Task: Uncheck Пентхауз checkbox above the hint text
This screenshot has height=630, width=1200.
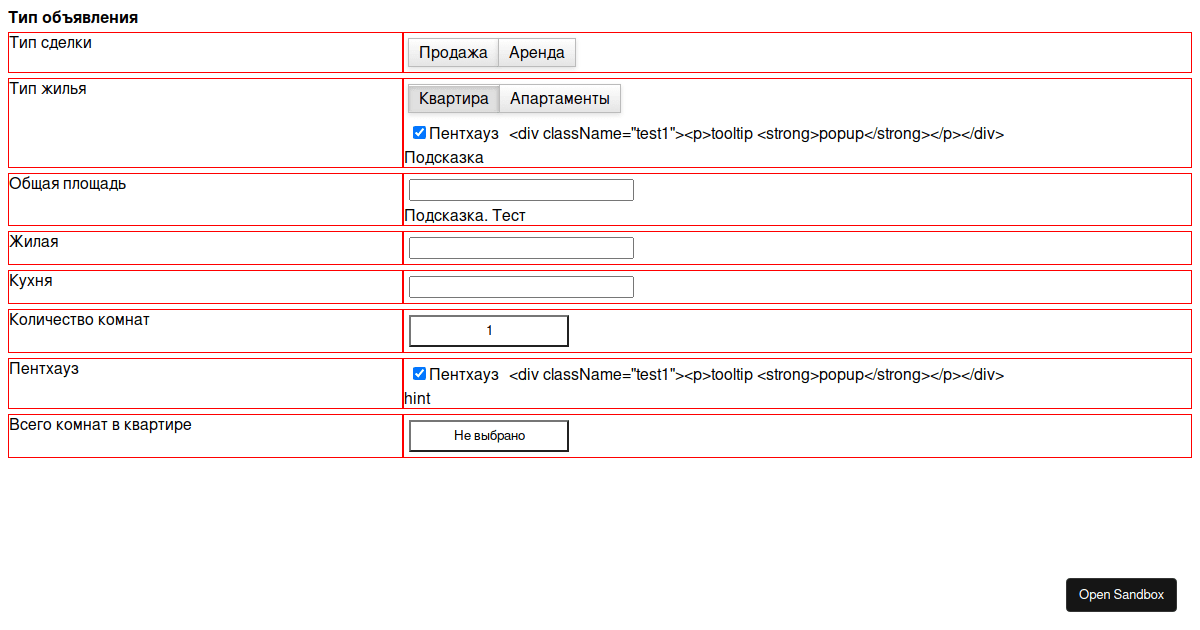Action: coord(419,374)
